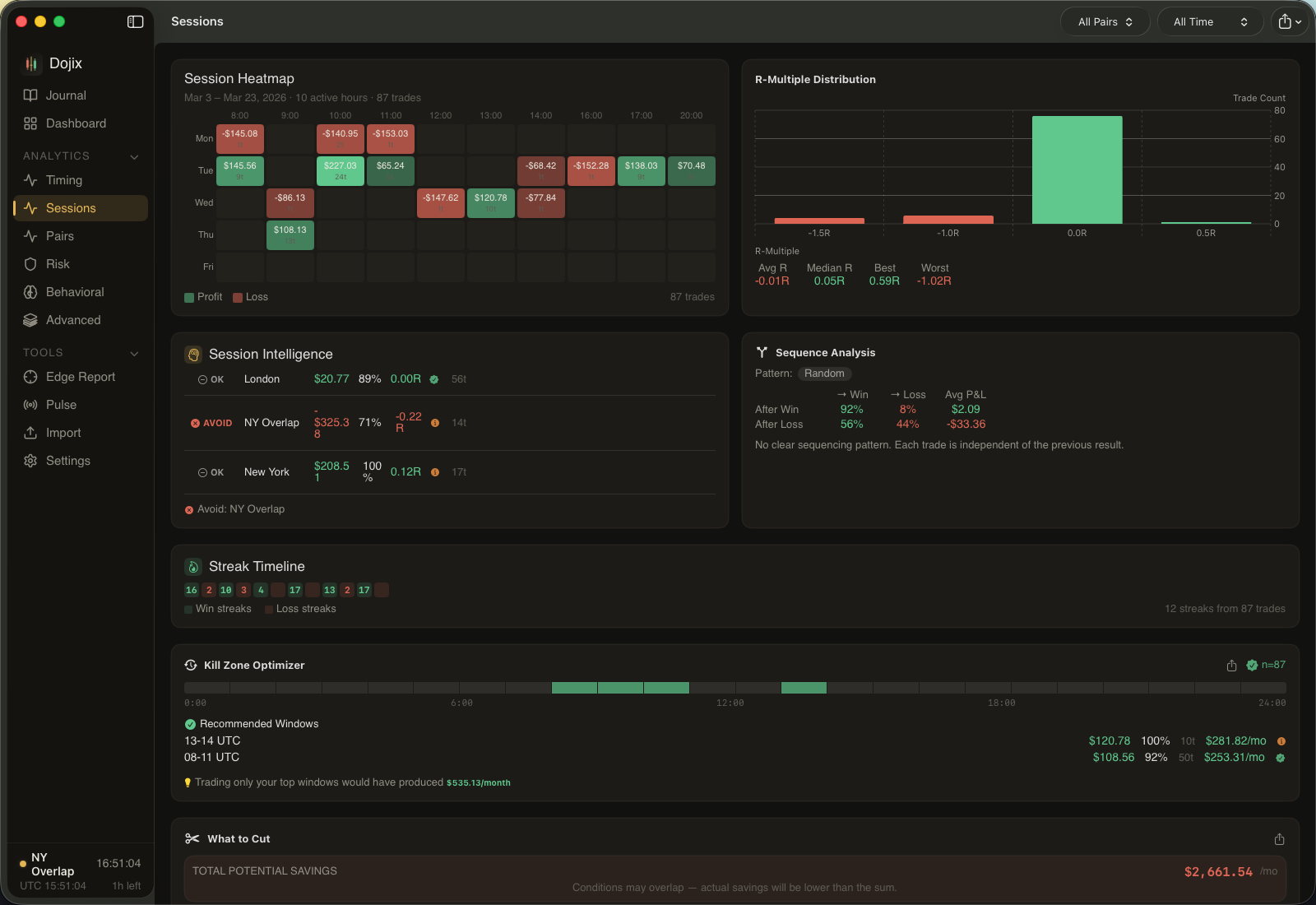Open Settings from the sidebar
The height and width of the screenshot is (905, 1316).
(67, 461)
